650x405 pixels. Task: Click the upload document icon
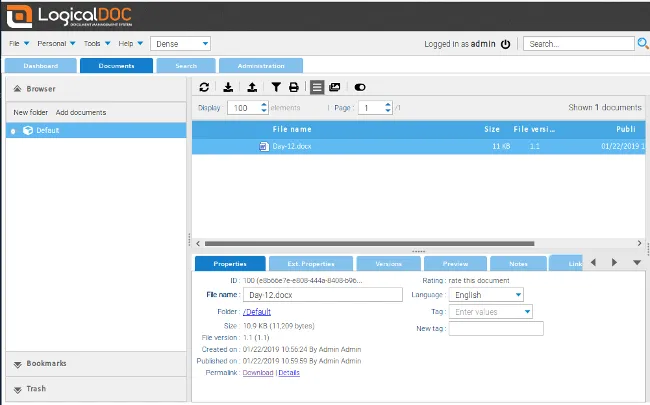(250, 88)
